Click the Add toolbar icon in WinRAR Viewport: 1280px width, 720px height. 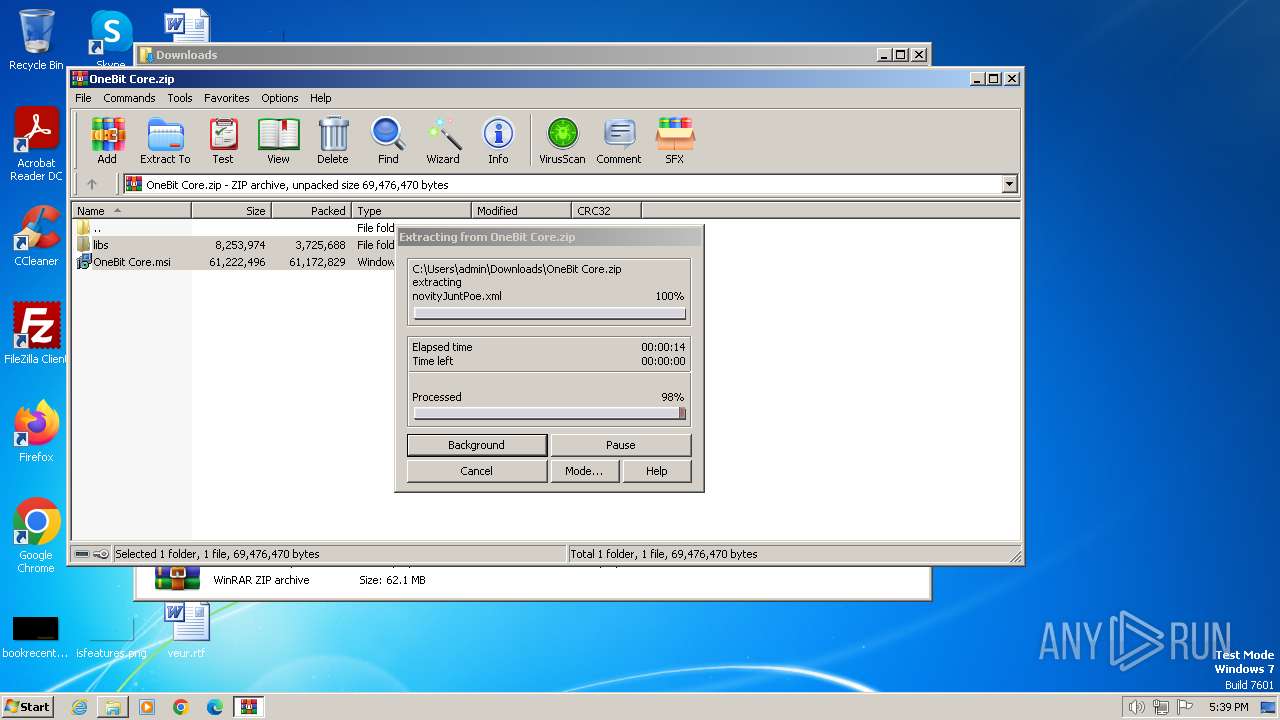click(x=107, y=140)
